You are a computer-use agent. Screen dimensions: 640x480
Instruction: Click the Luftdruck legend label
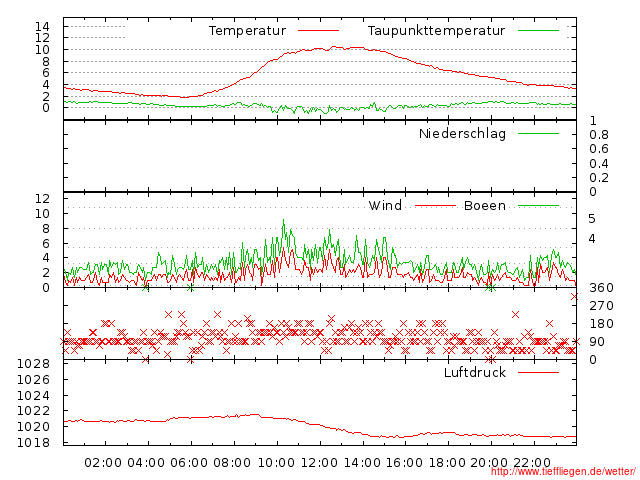point(475,372)
